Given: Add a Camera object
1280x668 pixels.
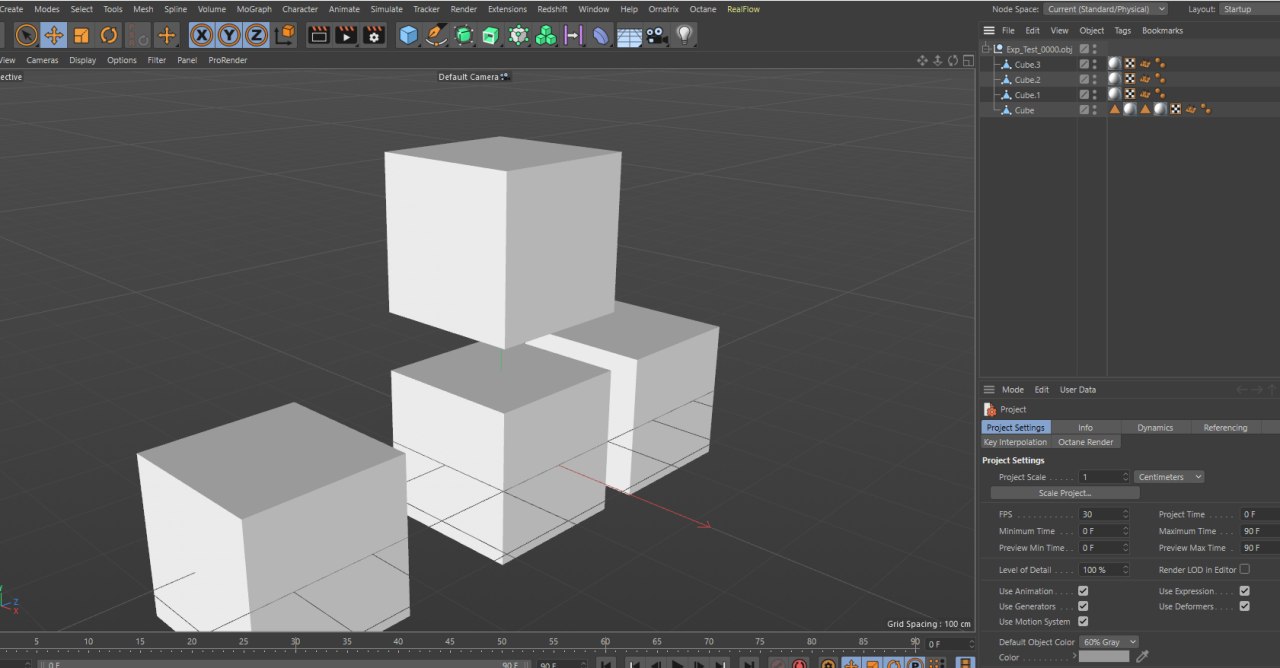Looking at the screenshot, I should click(657, 35).
